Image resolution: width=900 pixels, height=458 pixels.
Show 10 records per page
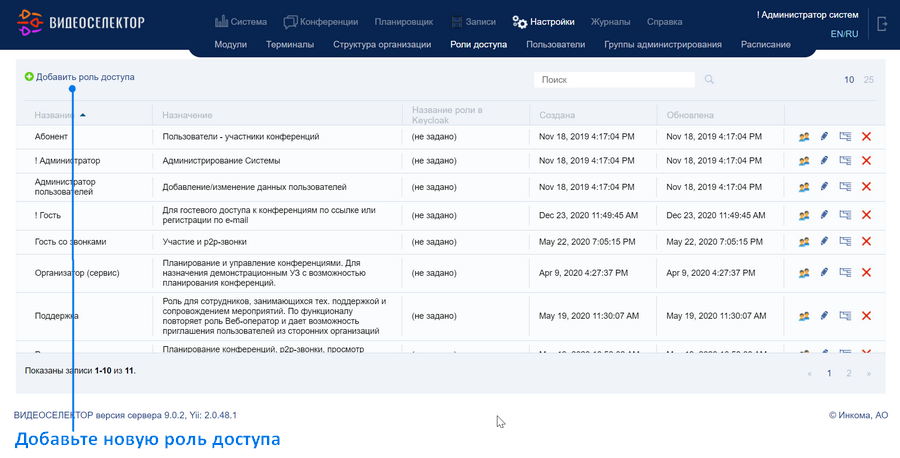point(849,80)
